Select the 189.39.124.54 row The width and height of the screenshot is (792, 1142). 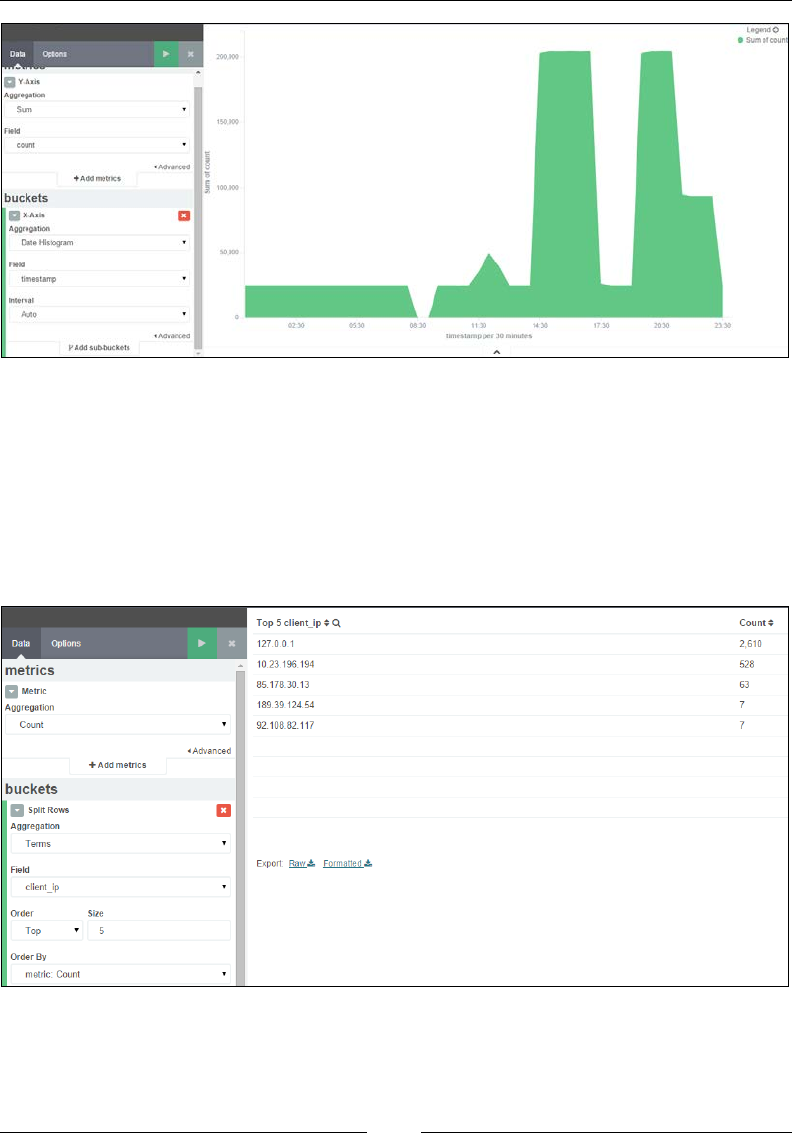click(520, 705)
